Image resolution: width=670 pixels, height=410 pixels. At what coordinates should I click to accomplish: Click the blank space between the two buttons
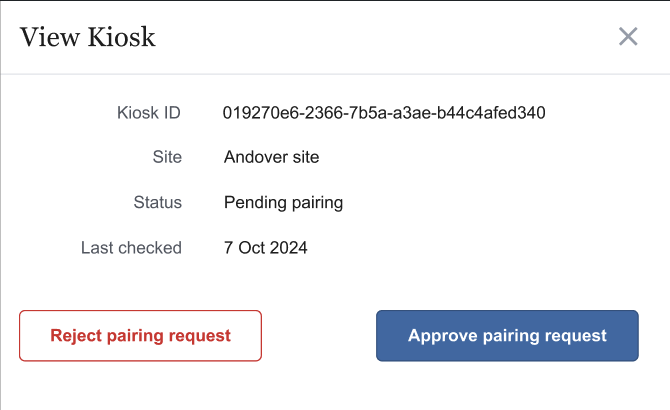click(x=318, y=336)
